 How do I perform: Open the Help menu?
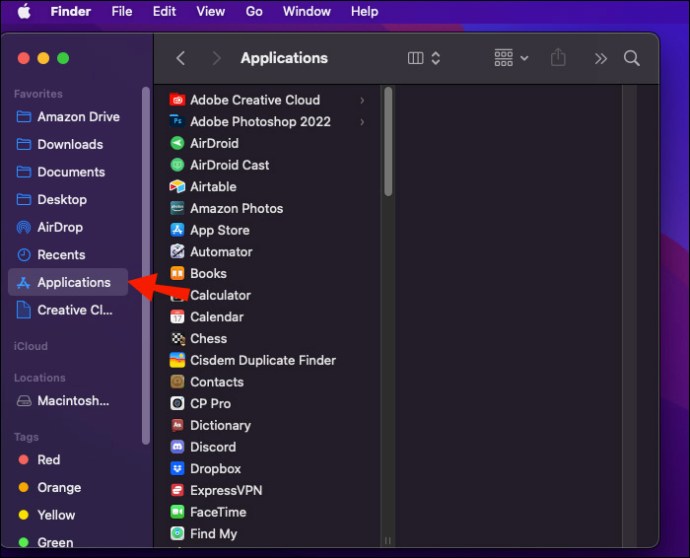pyautogui.click(x=364, y=11)
